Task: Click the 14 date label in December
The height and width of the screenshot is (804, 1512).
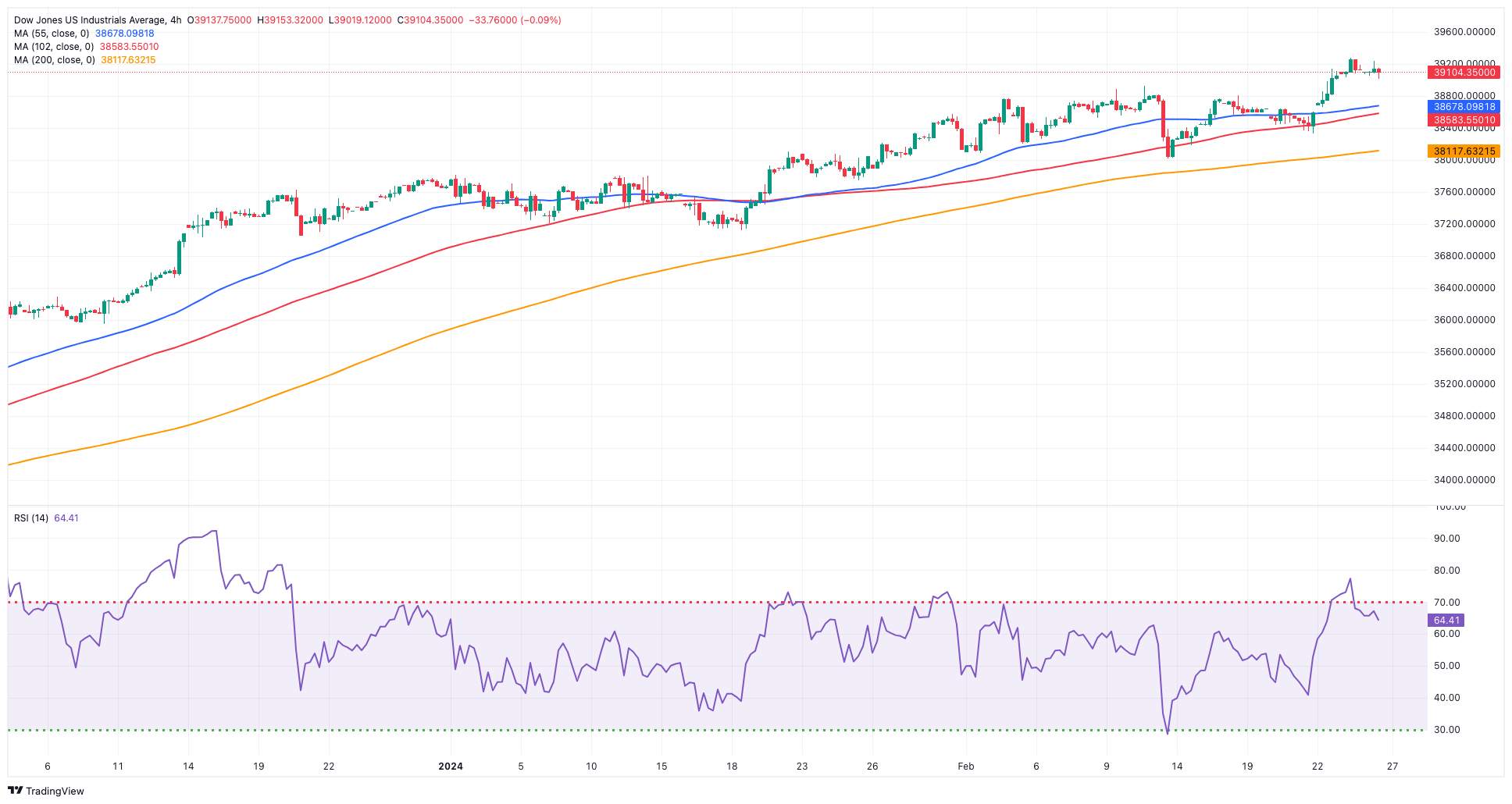Action: coord(188,767)
